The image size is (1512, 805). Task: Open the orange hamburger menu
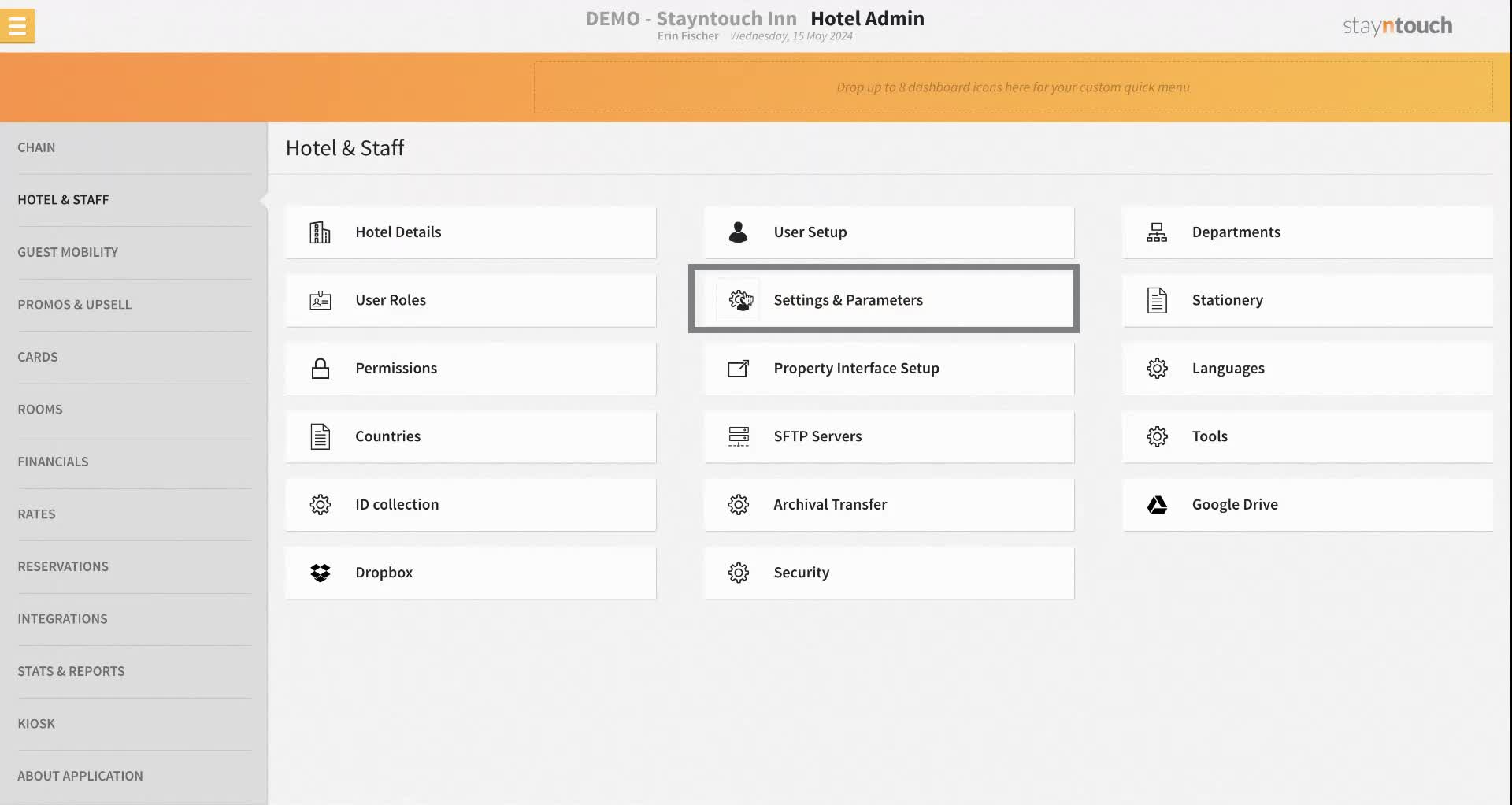pos(17,25)
